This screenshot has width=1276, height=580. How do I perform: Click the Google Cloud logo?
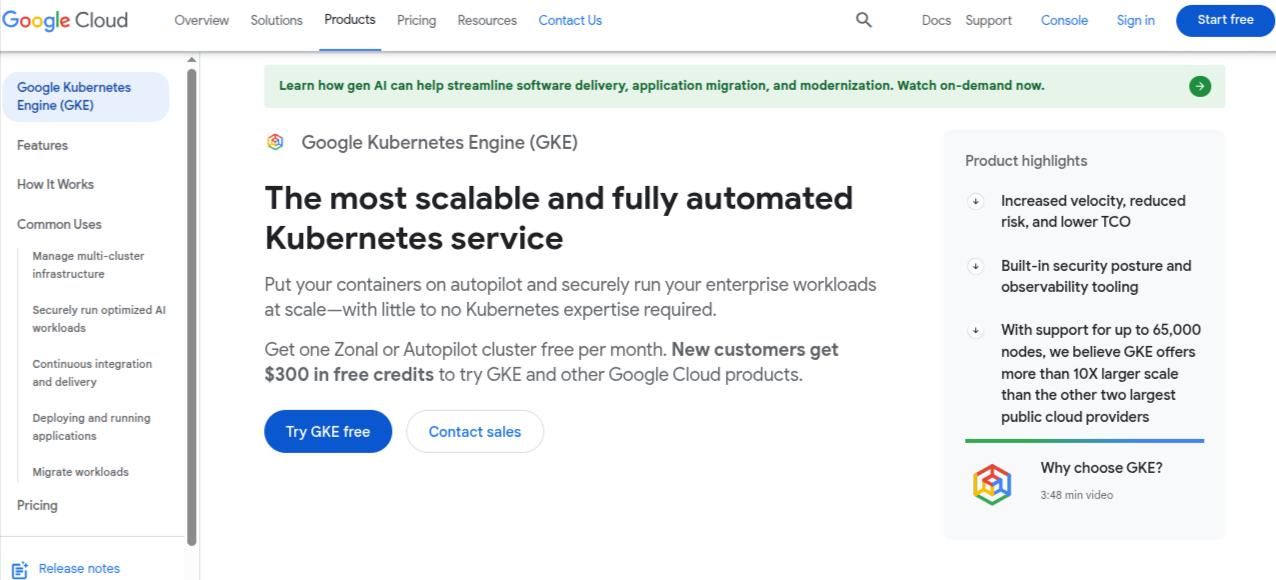point(65,20)
